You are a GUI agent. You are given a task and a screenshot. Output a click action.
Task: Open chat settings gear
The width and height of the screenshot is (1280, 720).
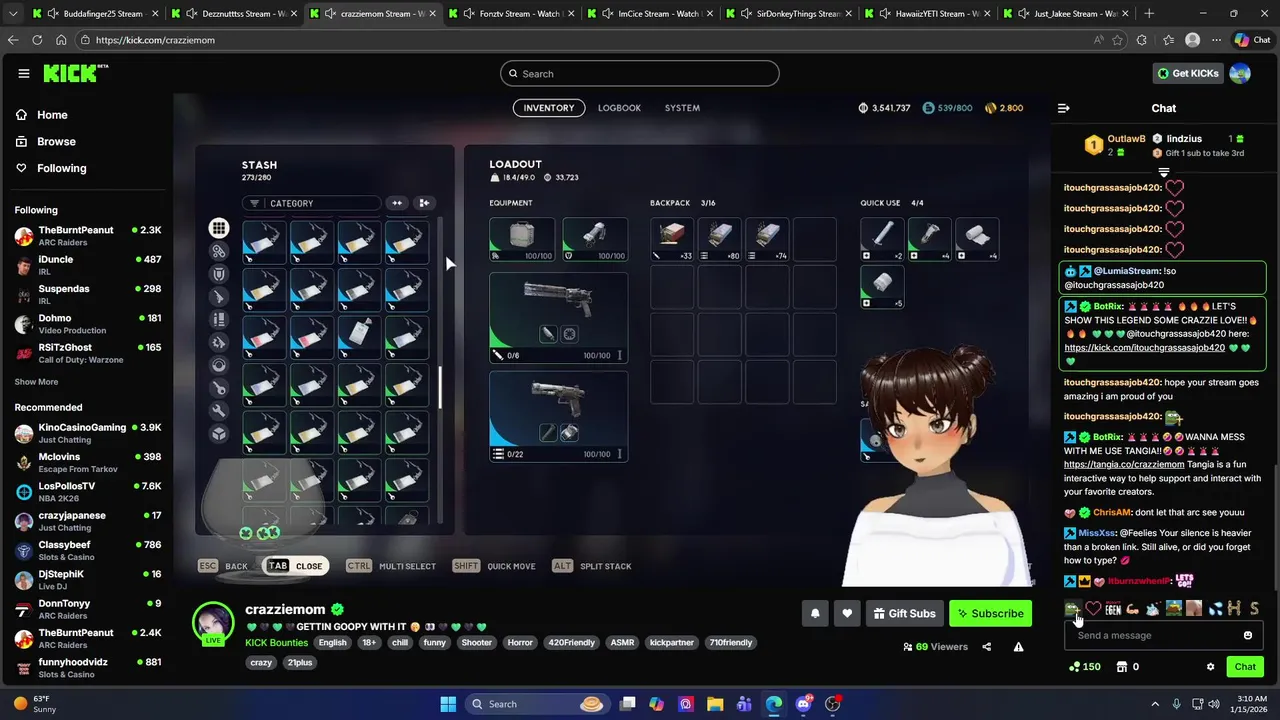[x=1210, y=667]
